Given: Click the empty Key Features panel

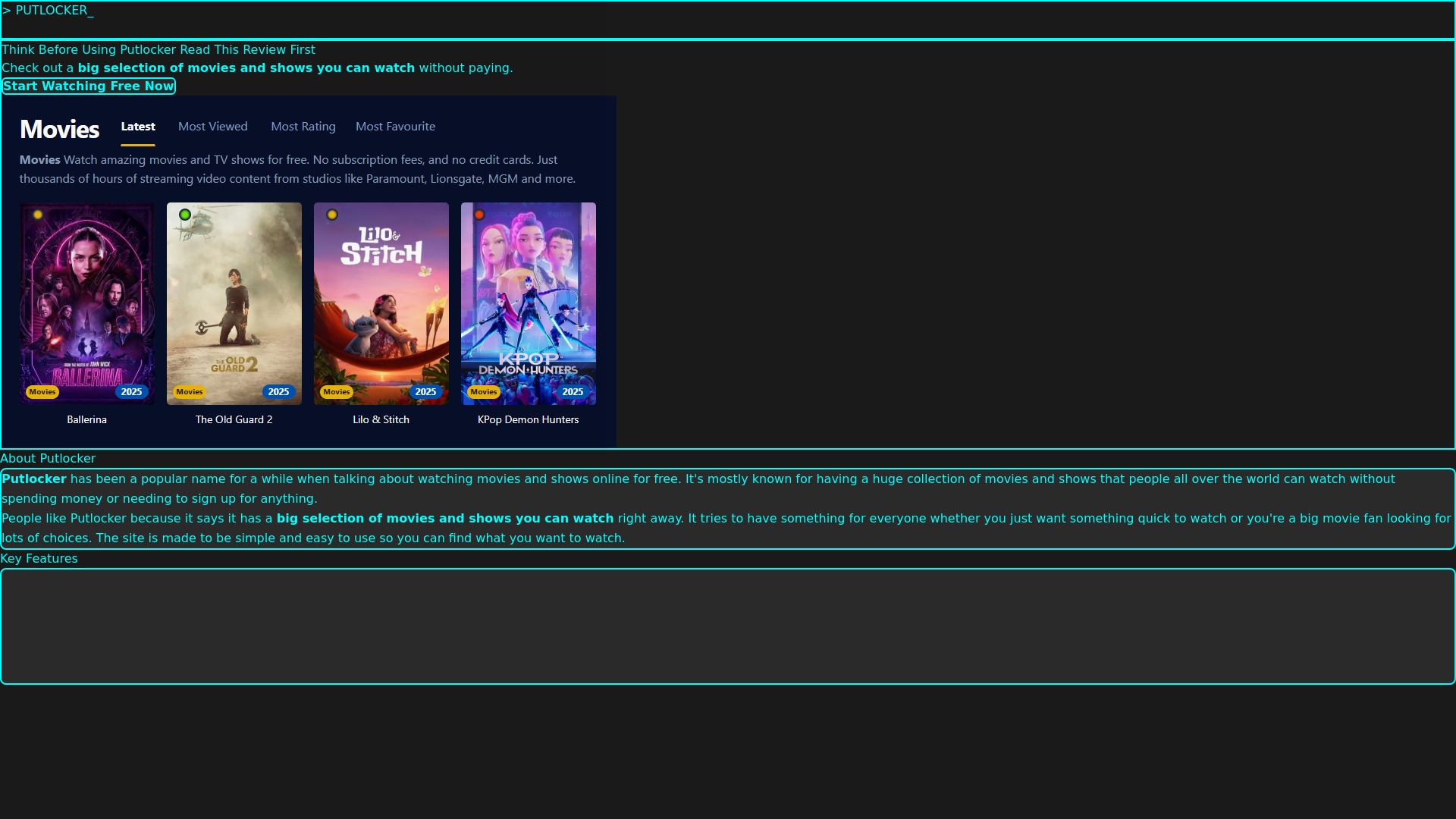Looking at the screenshot, I should (x=728, y=626).
